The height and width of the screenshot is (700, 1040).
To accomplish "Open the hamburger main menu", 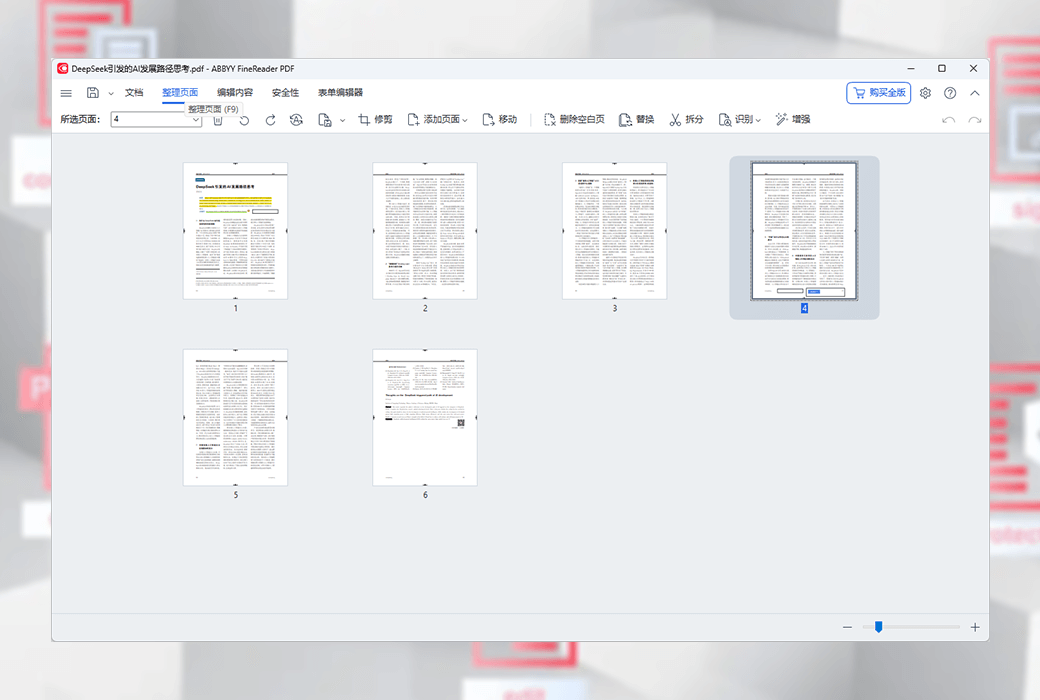I will (66, 93).
